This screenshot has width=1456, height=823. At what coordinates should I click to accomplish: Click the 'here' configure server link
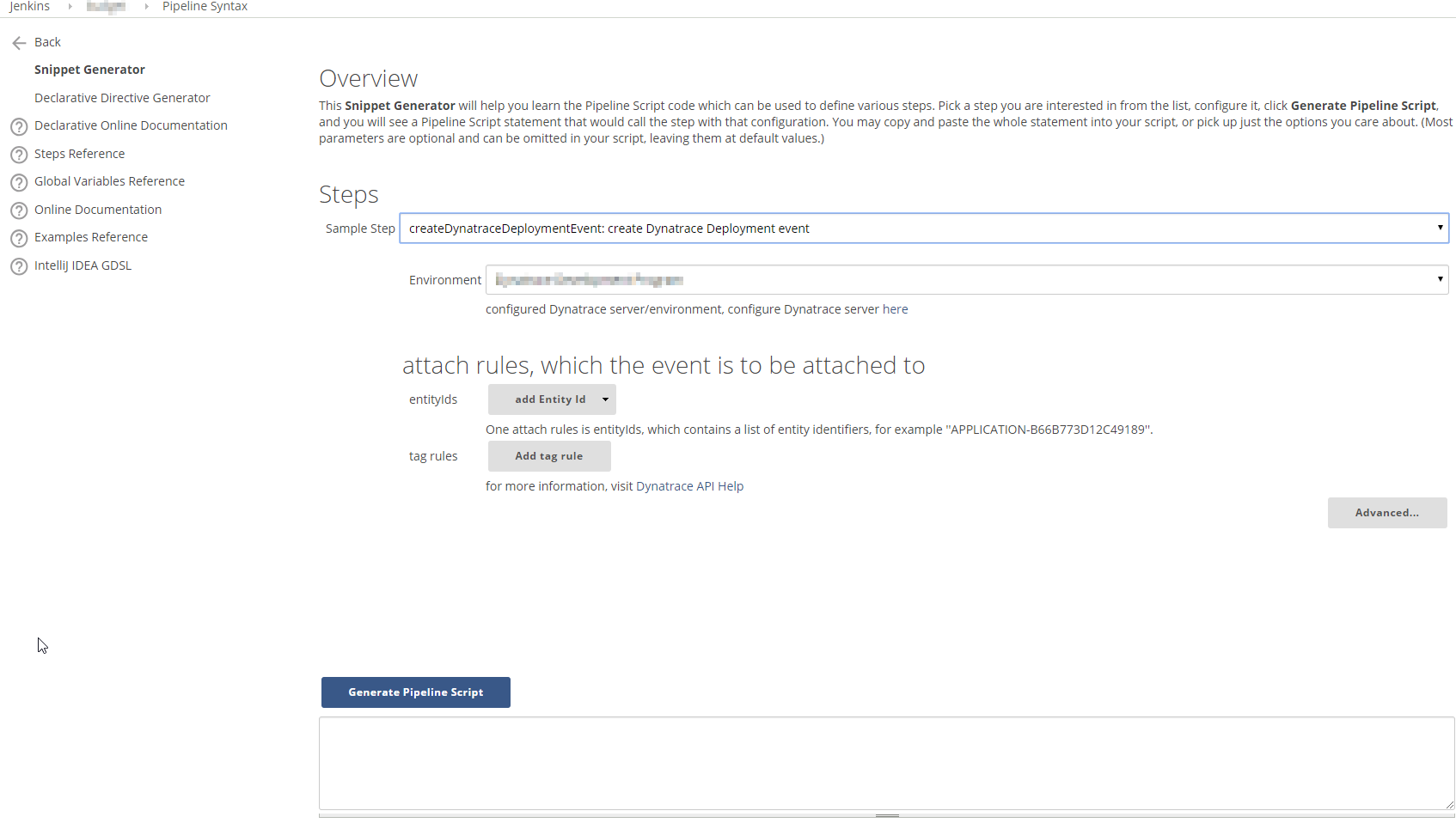(x=895, y=309)
